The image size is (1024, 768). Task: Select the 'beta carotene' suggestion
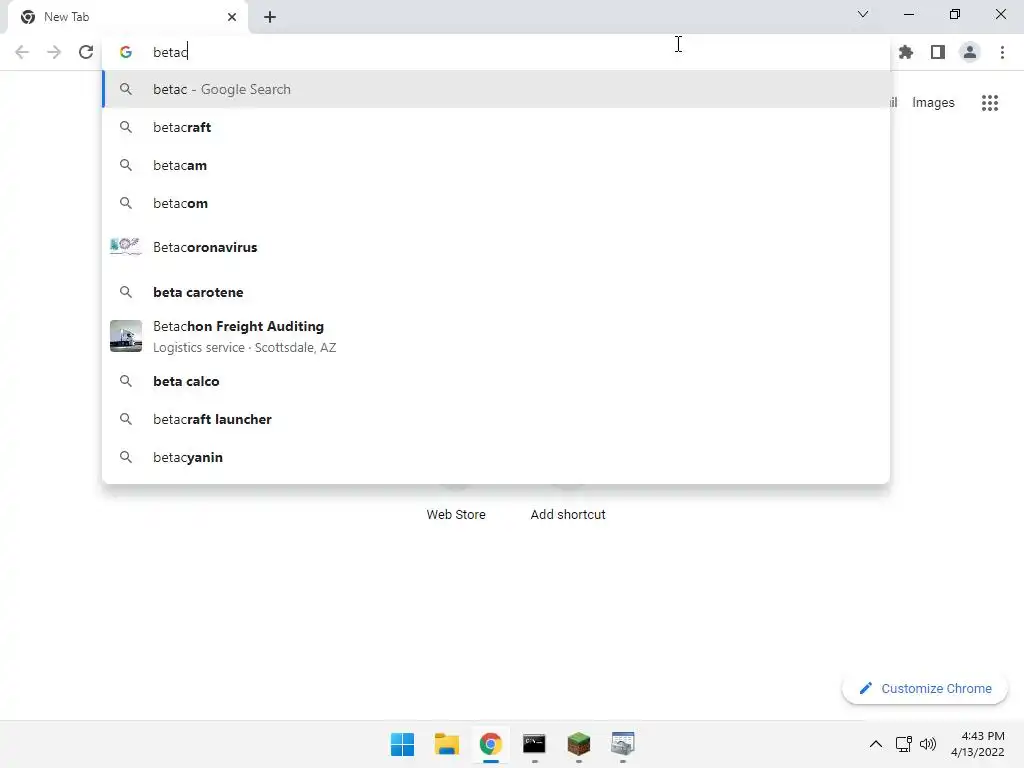pyautogui.click(x=496, y=292)
